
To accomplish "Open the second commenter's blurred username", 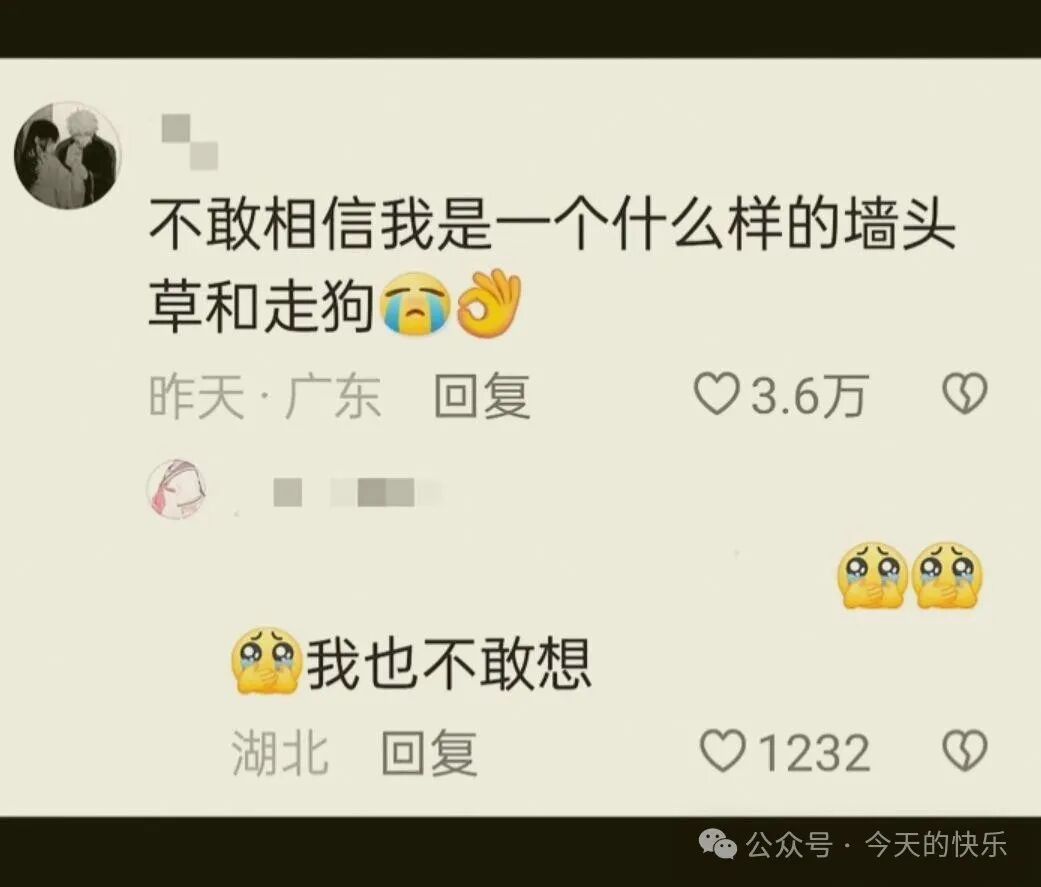I will (357, 493).
